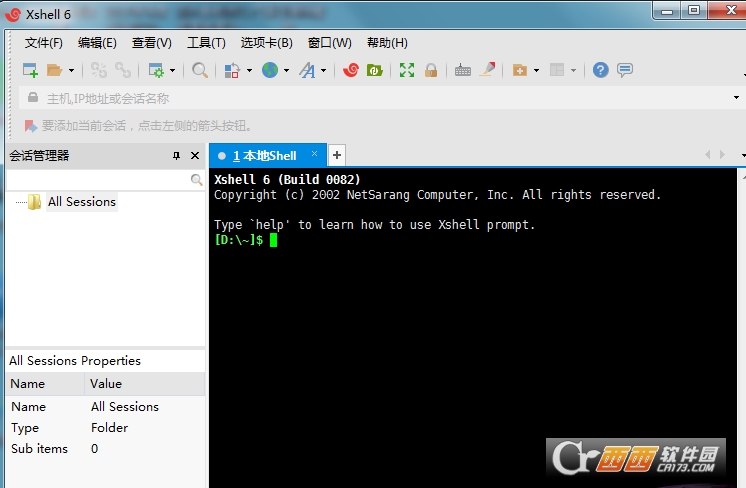This screenshot has width=746, height=488.
Task: Expand the address bar history dropdown
Action: (736, 98)
